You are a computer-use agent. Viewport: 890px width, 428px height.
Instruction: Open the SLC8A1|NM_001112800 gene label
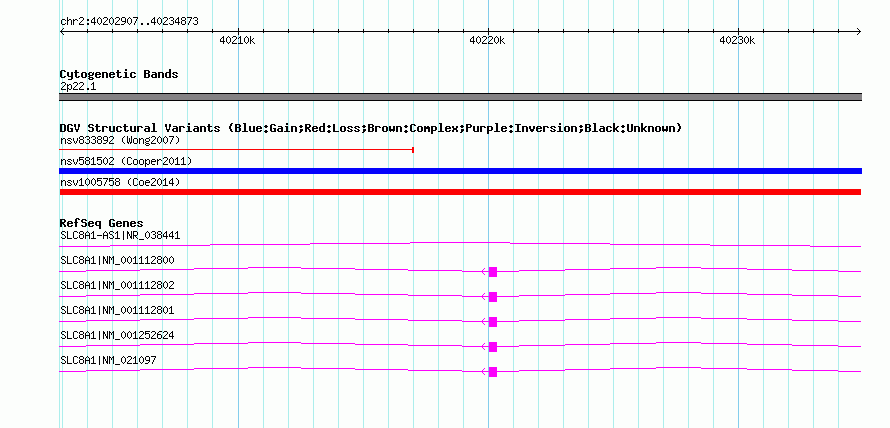[117, 261]
